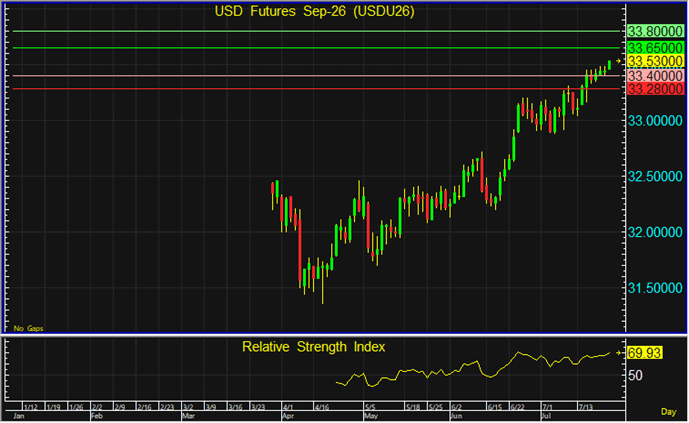Click the No Gaps label
Screen dimensions: 689x423
(29, 328)
